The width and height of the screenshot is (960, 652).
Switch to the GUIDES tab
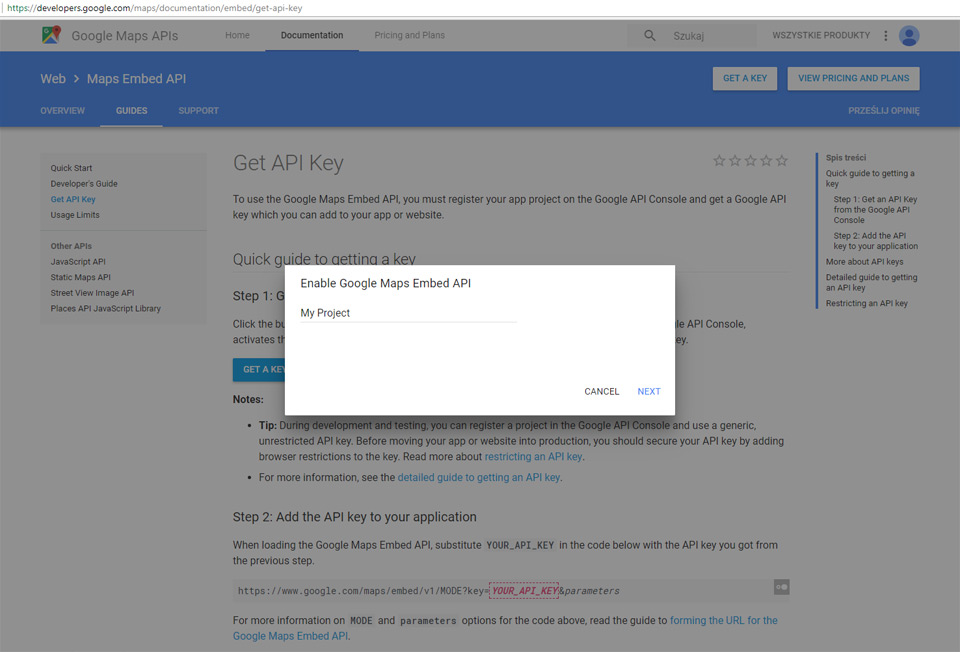tap(132, 111)
